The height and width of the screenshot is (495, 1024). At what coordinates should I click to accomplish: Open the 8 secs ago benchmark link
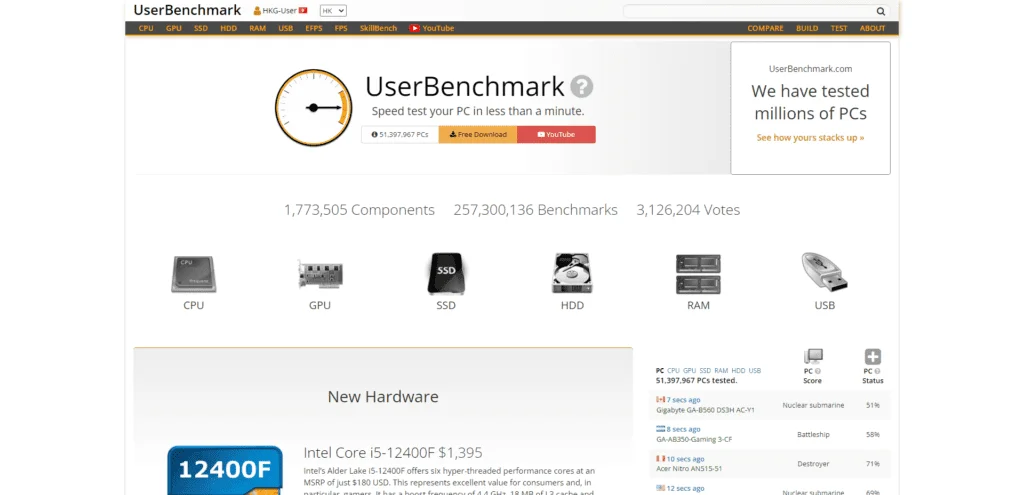tap(683, 429)
